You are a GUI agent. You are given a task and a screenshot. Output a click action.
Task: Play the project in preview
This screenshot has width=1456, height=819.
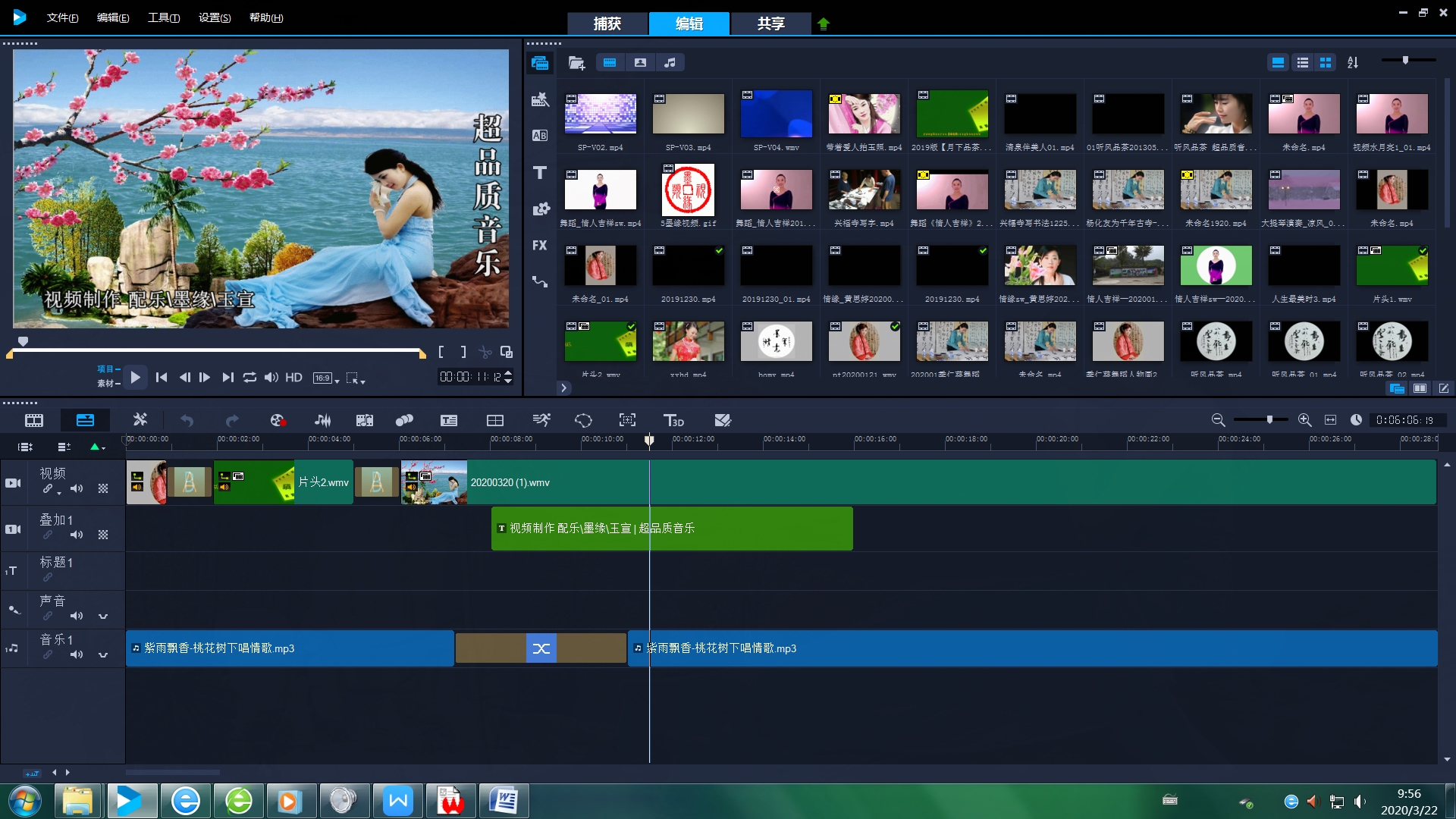(x=135, y=378)
